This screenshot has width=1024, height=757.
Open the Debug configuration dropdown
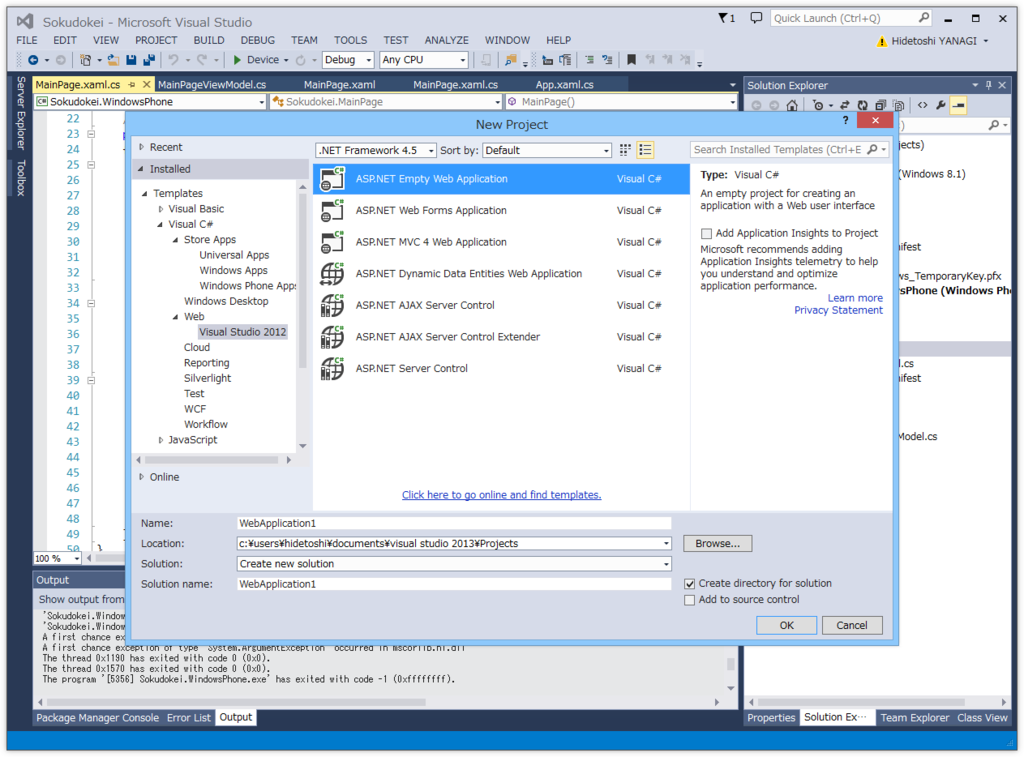[x=348, y=60]
